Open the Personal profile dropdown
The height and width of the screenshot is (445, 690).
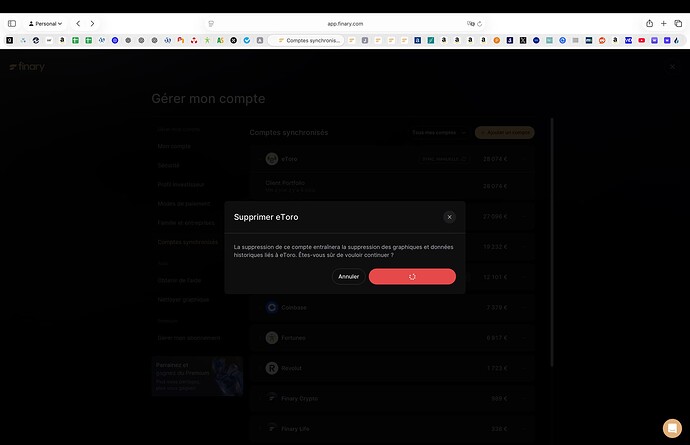pos(45,24)
